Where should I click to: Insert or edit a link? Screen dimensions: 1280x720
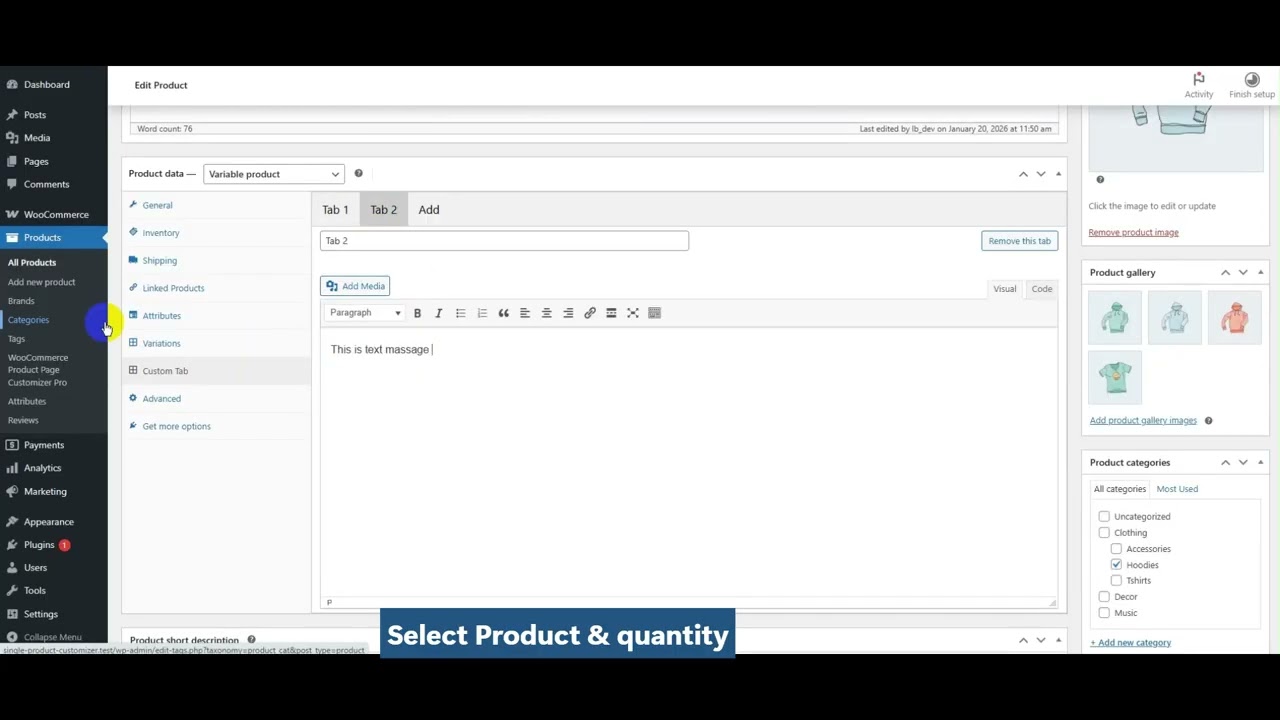(x=590, y=313)
